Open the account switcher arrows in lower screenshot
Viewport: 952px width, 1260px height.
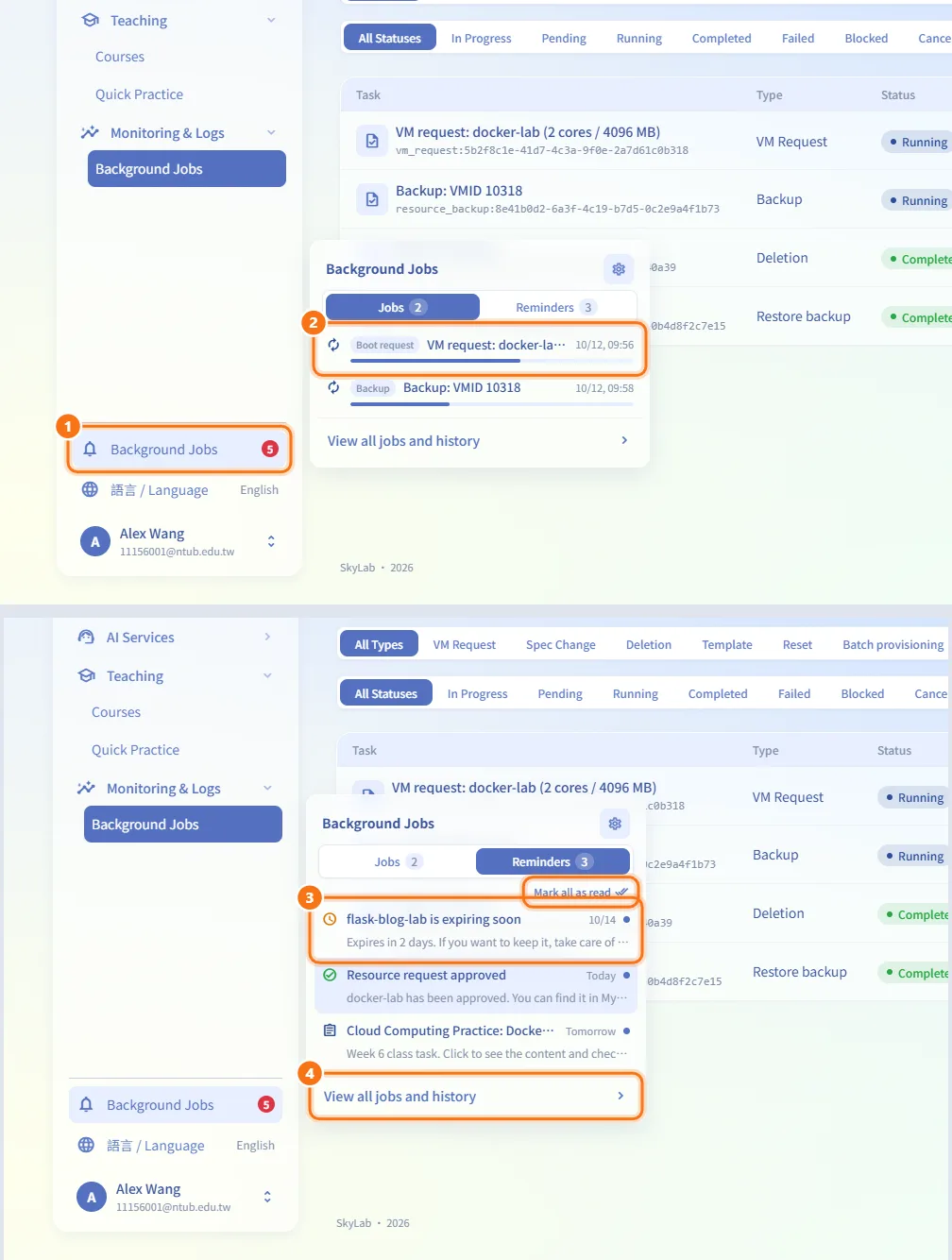267,1197
